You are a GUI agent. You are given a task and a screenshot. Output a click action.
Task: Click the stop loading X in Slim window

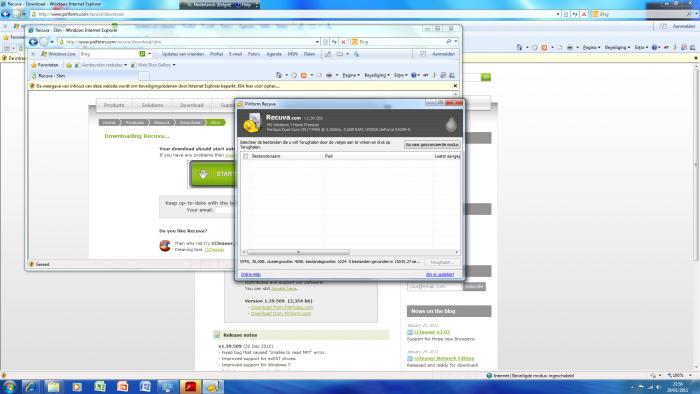pyautogui.click(x=343, y=42)
